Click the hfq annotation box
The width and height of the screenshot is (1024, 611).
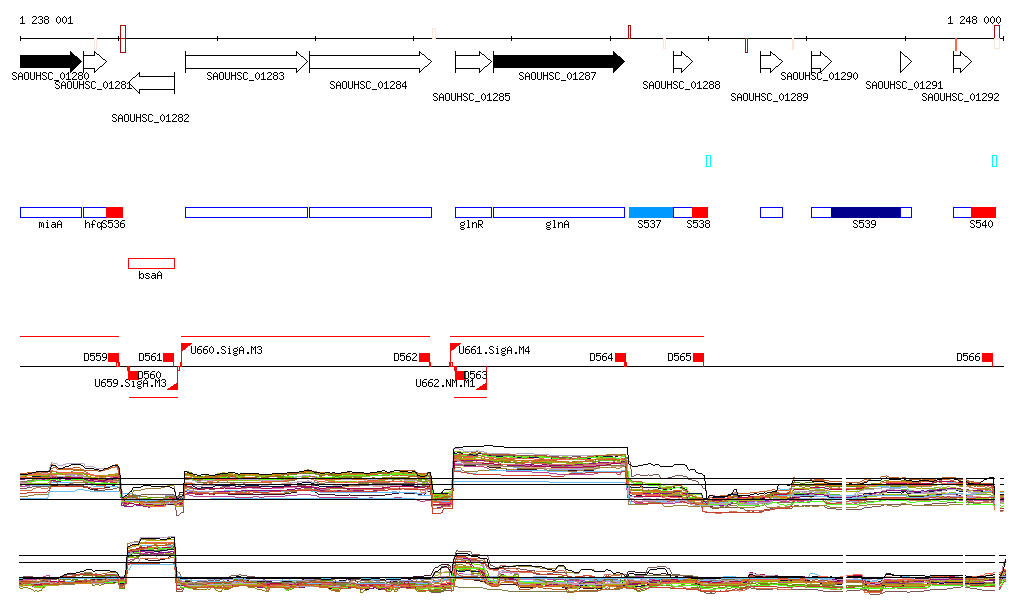[95, 212]
